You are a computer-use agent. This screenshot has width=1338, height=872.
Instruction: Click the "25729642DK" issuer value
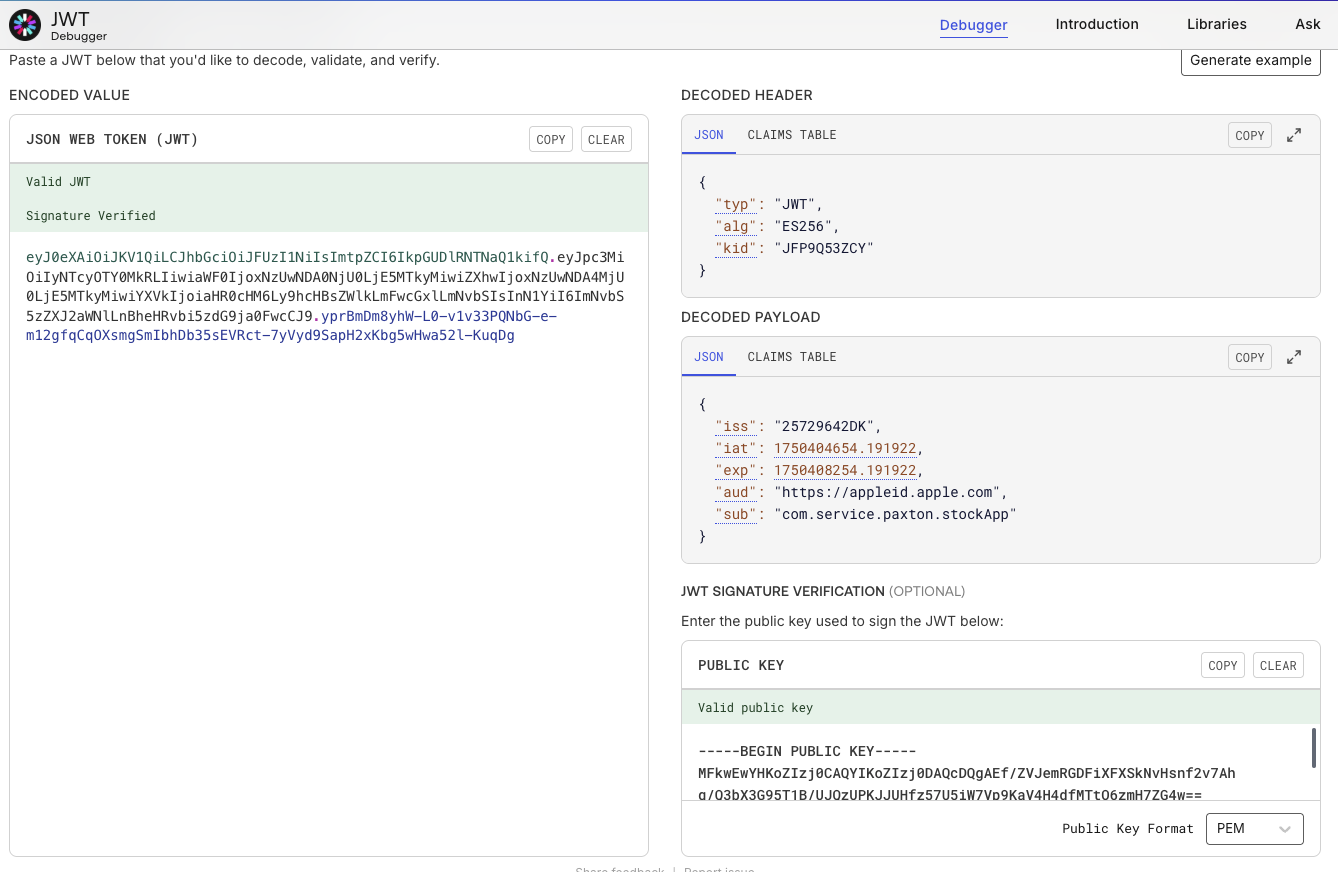[824, 426]
